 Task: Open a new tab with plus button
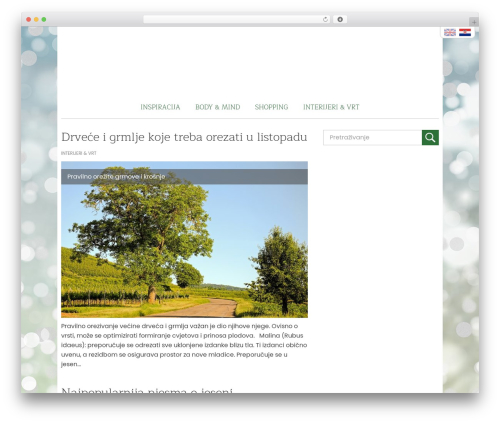coord(474,22)
